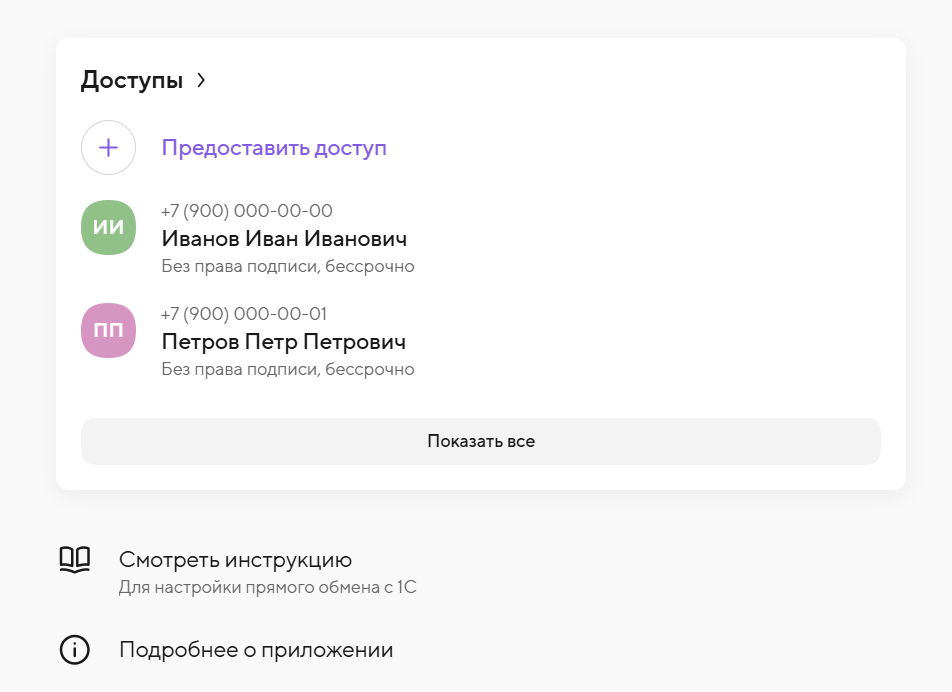The height and width of the screenshot is (692, 952).
Task: Click phone number +7 (900) 000-00-01
Action: pos(244,314)
